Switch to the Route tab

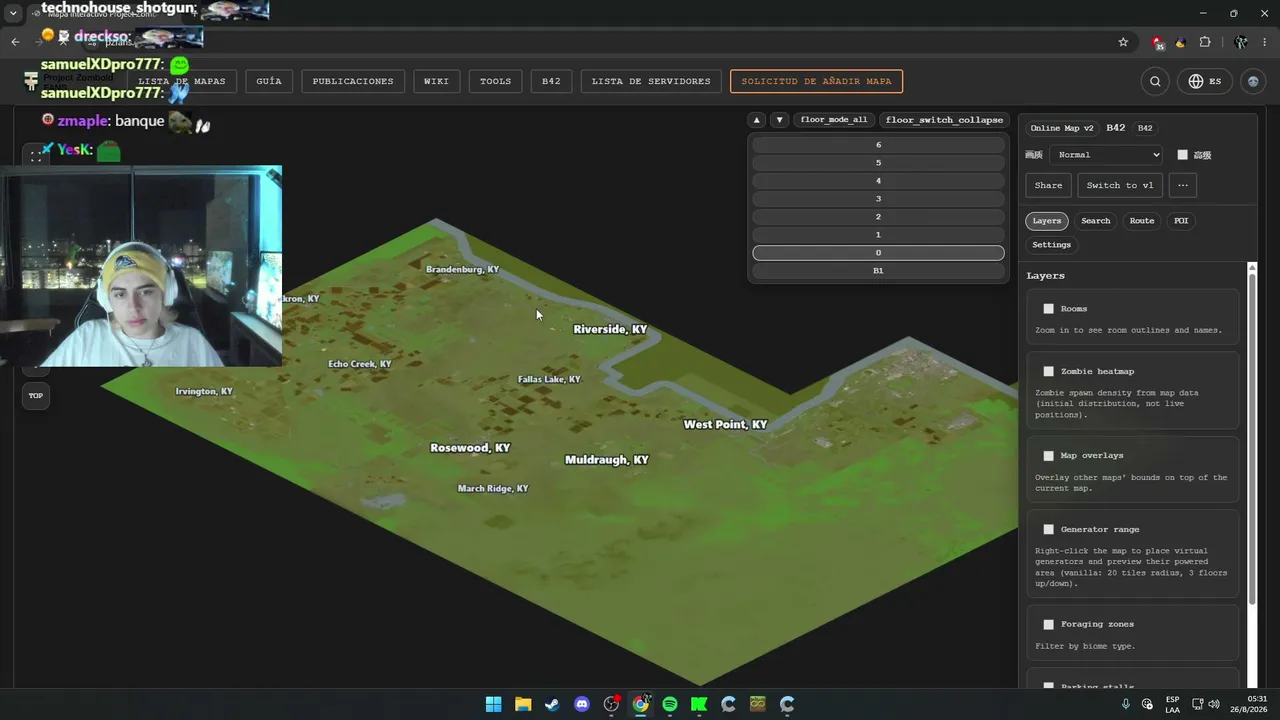point(1142,221)
